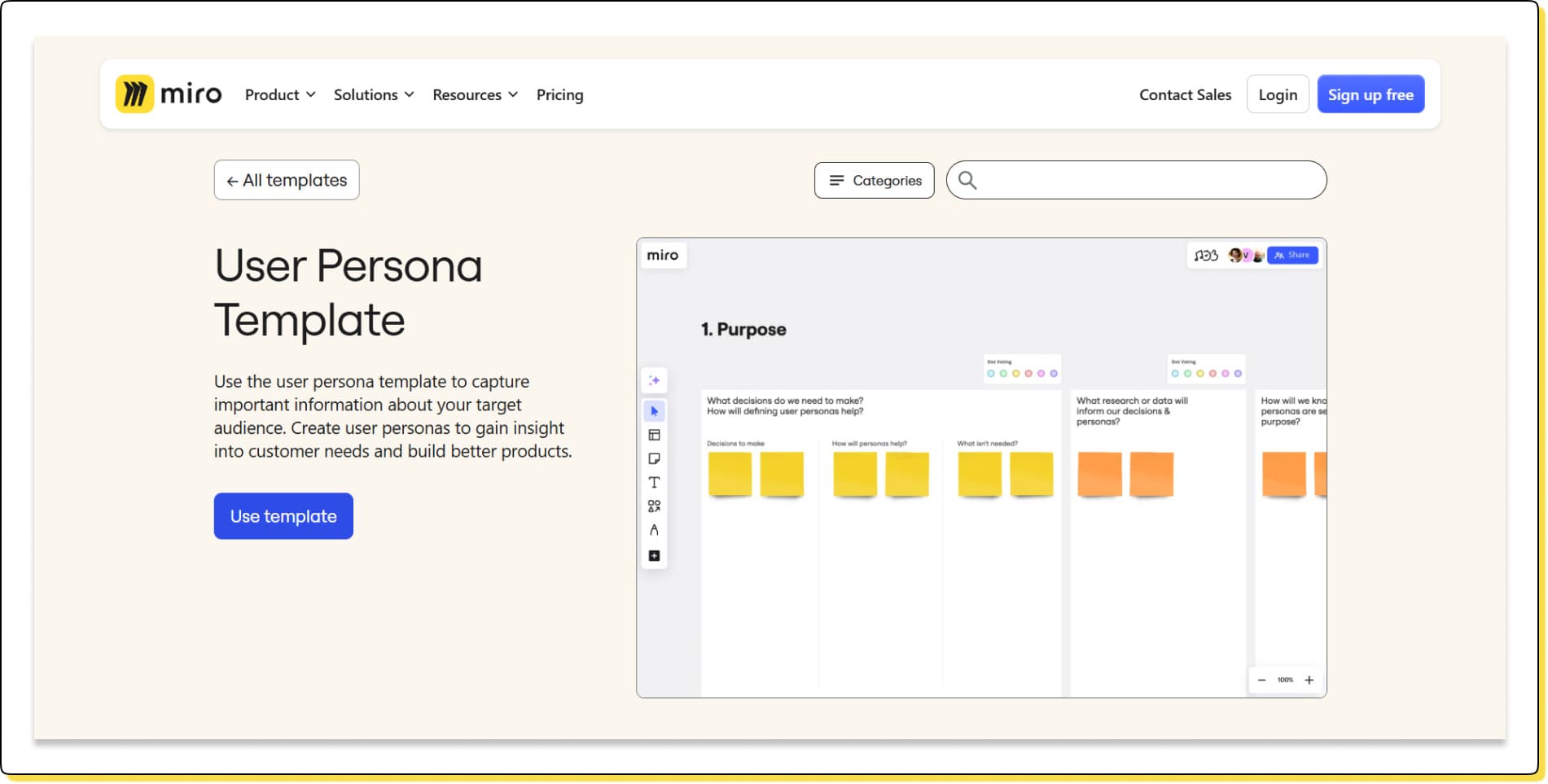Expand the Resources menu
The height and width of the screenshot is (784, 1548).
coord(476,94)
